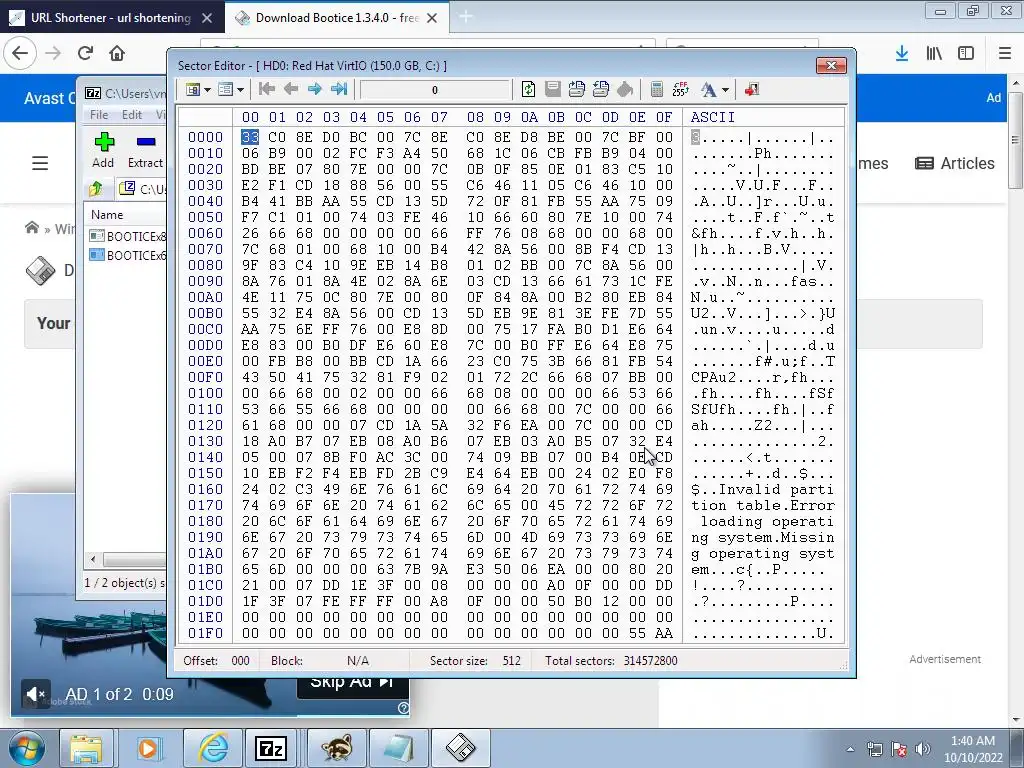Image resolution: width=1024 pixels, height=768 pixels.
Task: Click 7-Zip horizontal scrollbar left arrow
Action: 93,560
